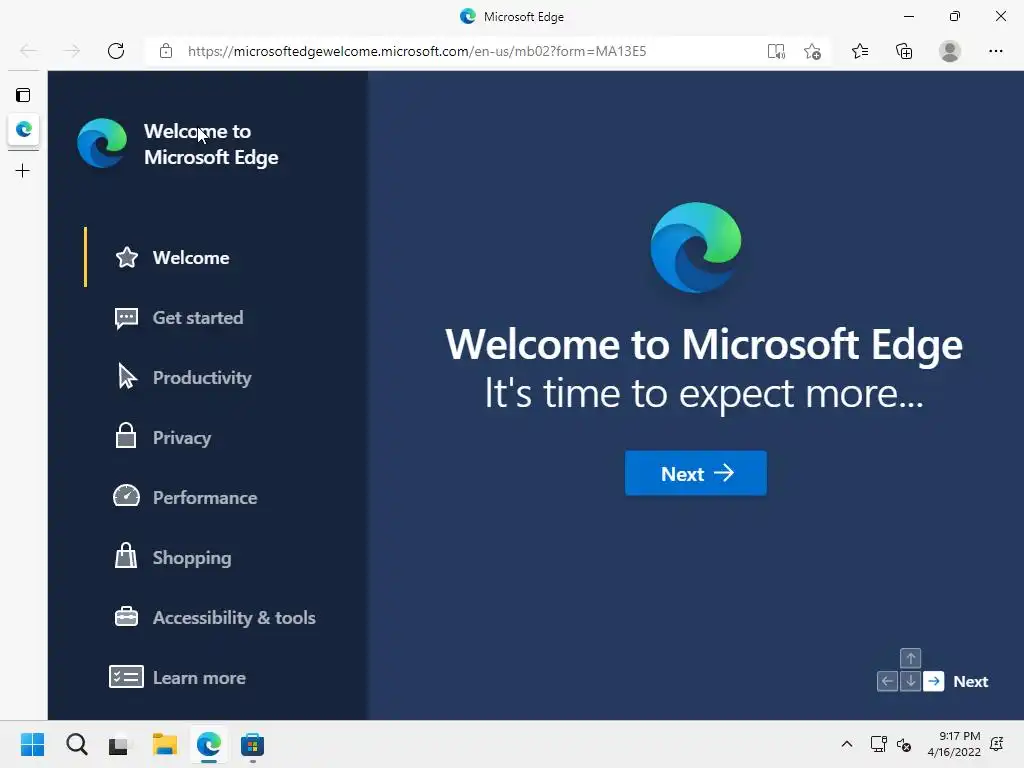
Task: Click the forward navigation arrow
Action: tap(71, 51)
